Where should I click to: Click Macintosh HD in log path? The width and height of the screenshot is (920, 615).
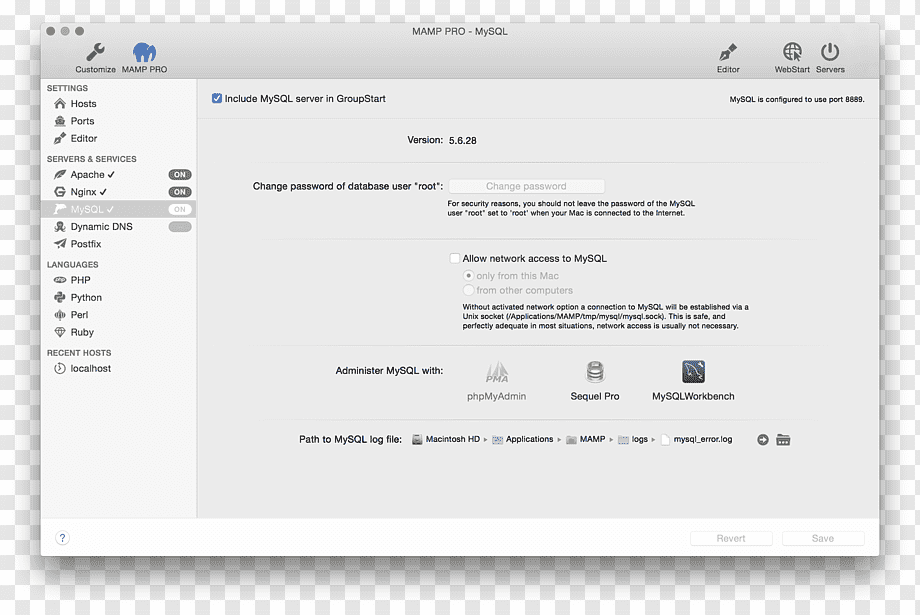tap(446, 440)
